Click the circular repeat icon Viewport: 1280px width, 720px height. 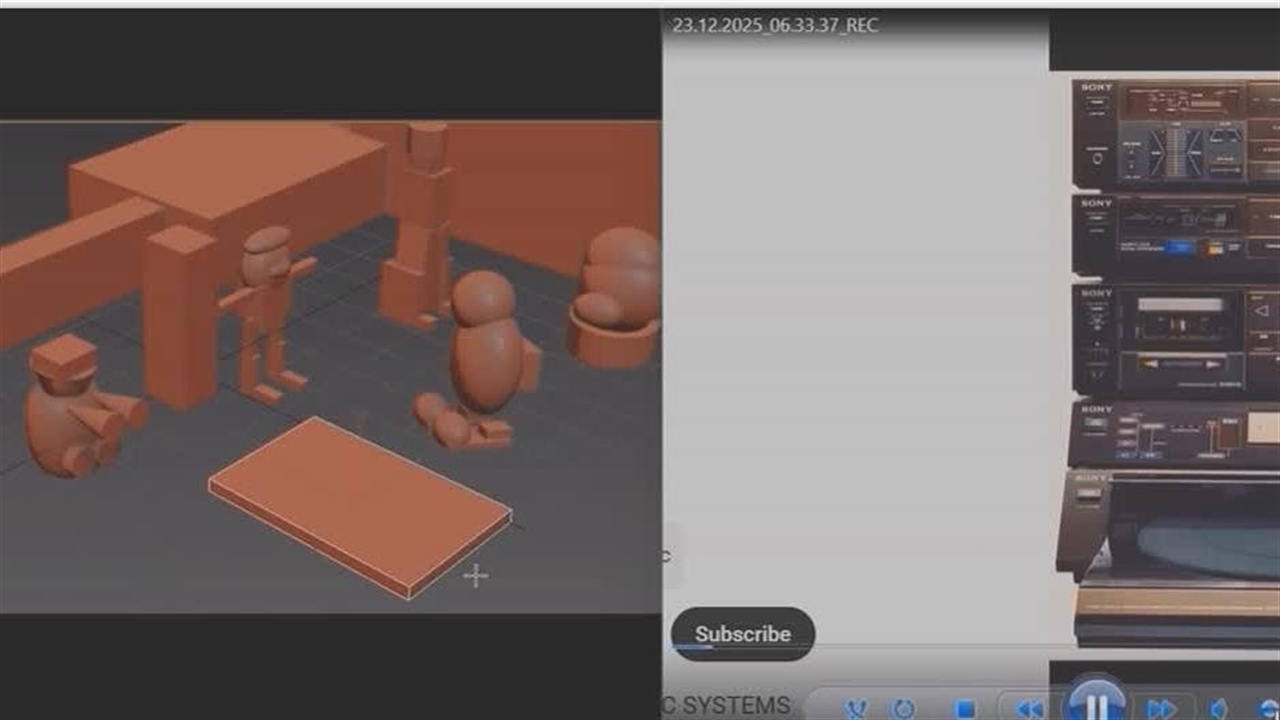coord(902,708)
